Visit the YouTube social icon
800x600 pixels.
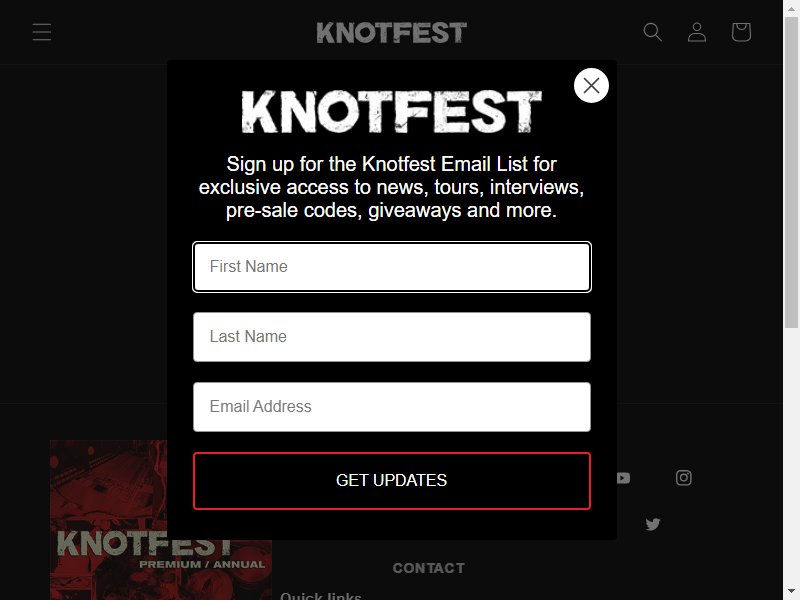point(623,478)
